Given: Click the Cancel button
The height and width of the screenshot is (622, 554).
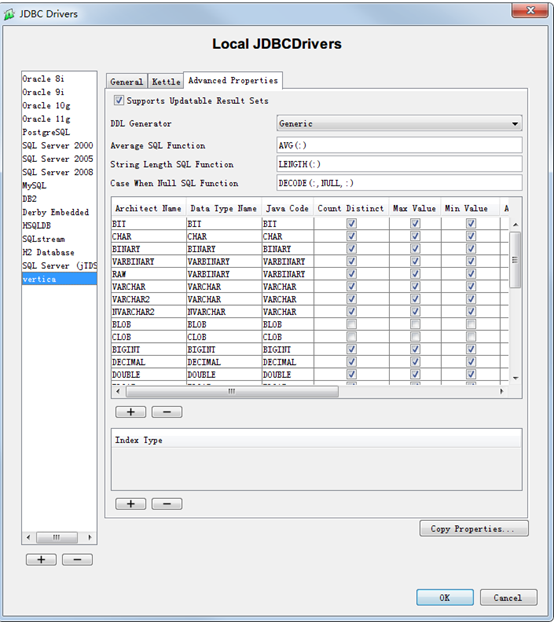Looking at the screenshot, I should click(x=508, y=597).
